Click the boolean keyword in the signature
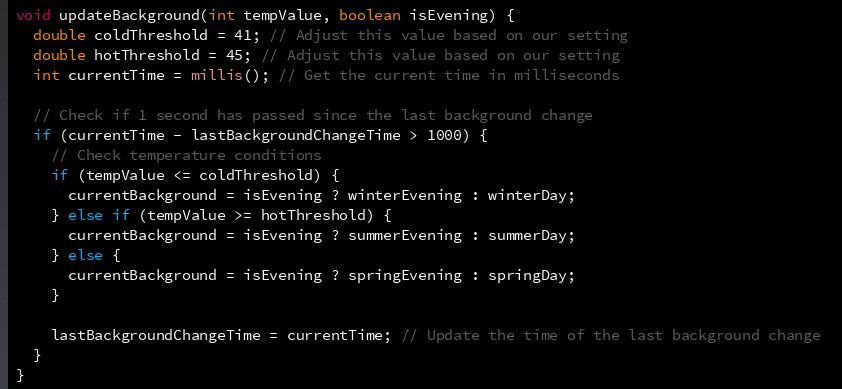The width and height of the screenshot is (842, 389). tap(370, 15)
